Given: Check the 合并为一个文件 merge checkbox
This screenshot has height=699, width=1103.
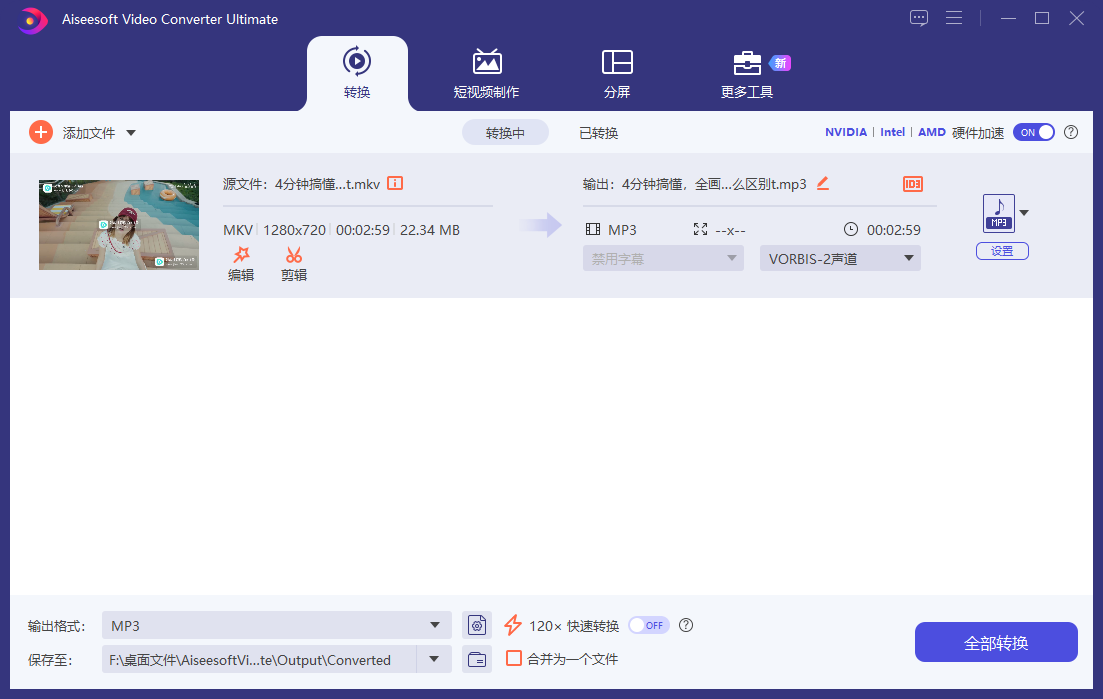Looking at the screenshot, I should point(513,659).
